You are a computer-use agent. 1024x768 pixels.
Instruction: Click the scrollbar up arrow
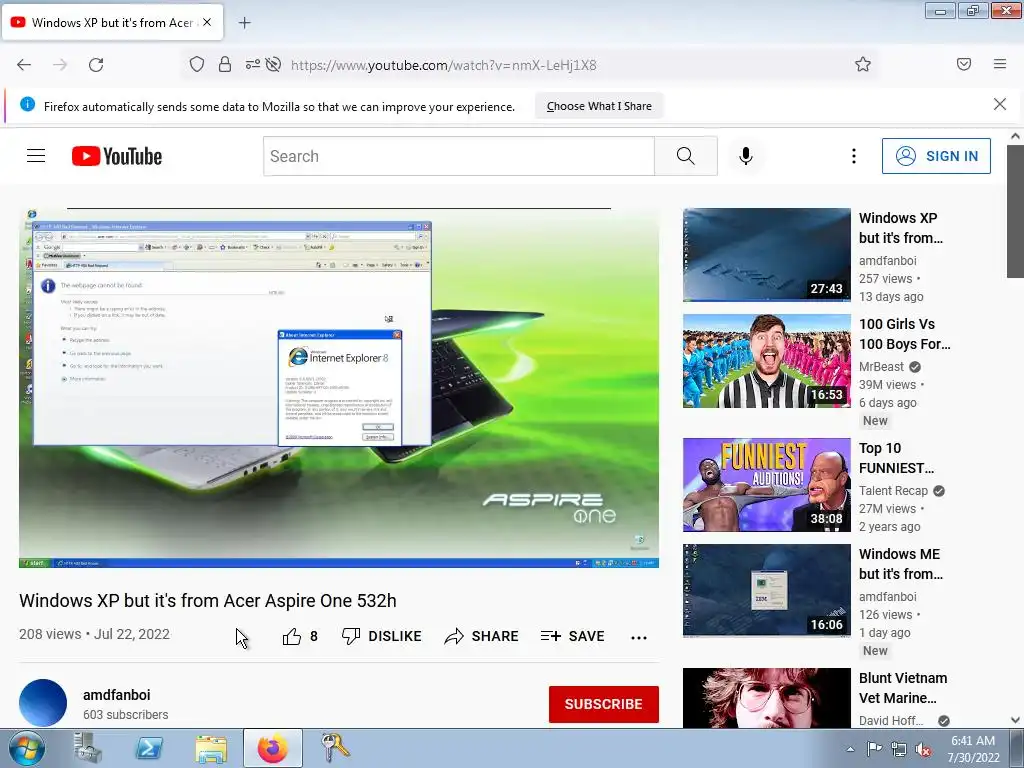click(x=1015, y=136)
